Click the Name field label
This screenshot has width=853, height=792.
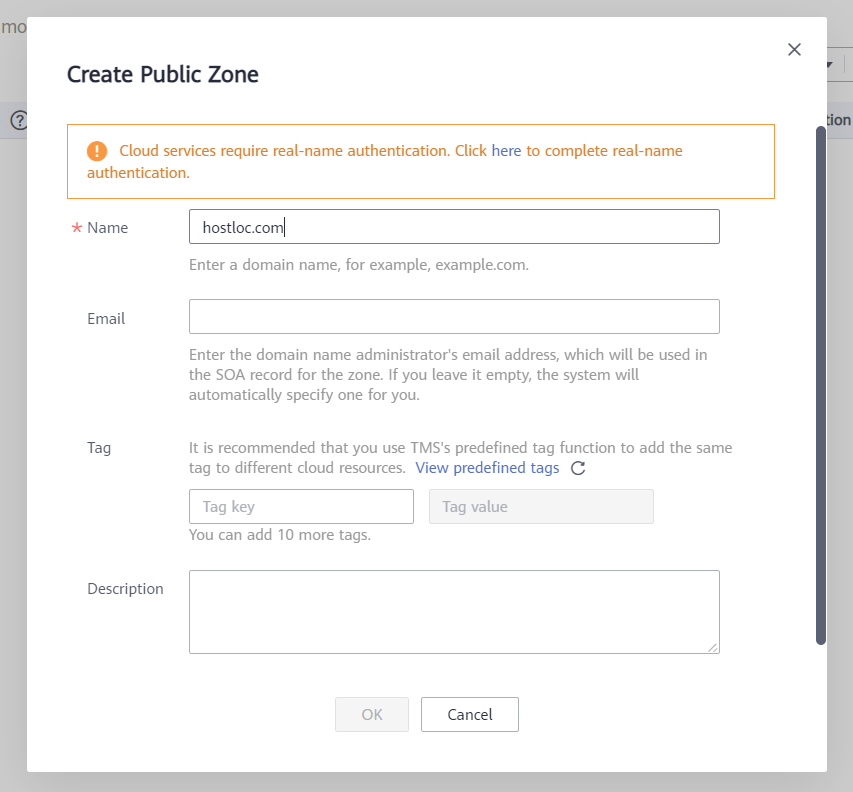click(107, 228)
